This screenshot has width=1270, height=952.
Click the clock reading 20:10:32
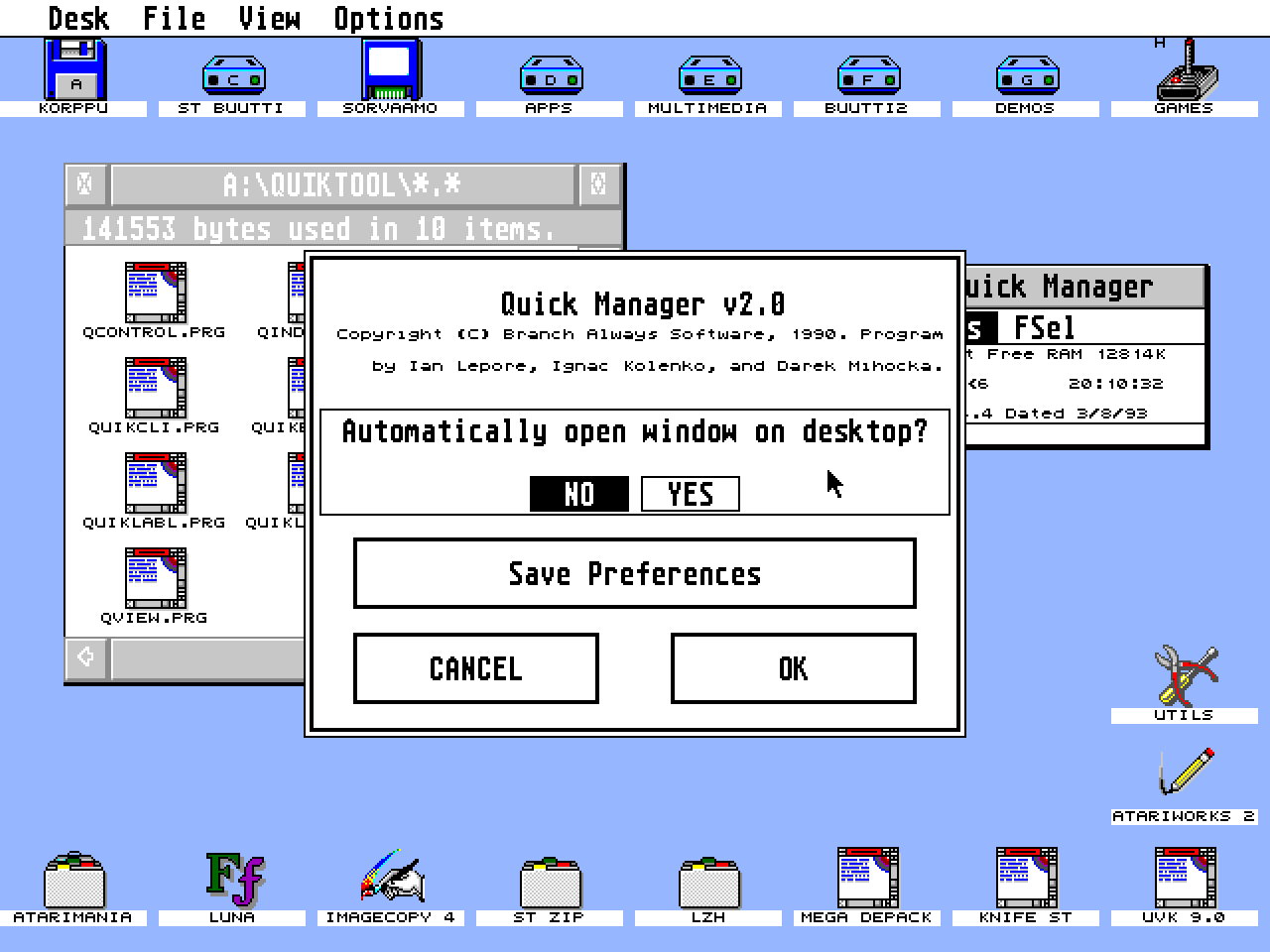pyautogui.click(x=1116, y=384)
